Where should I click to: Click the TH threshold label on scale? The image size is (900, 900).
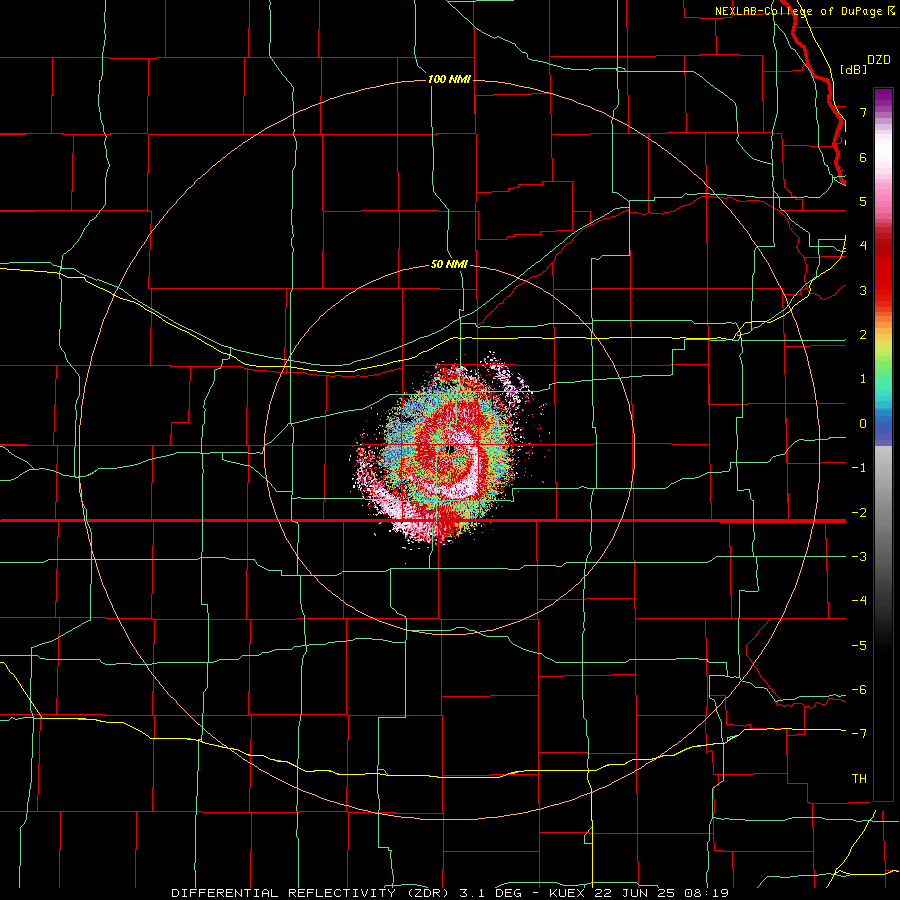pos(859,778)
